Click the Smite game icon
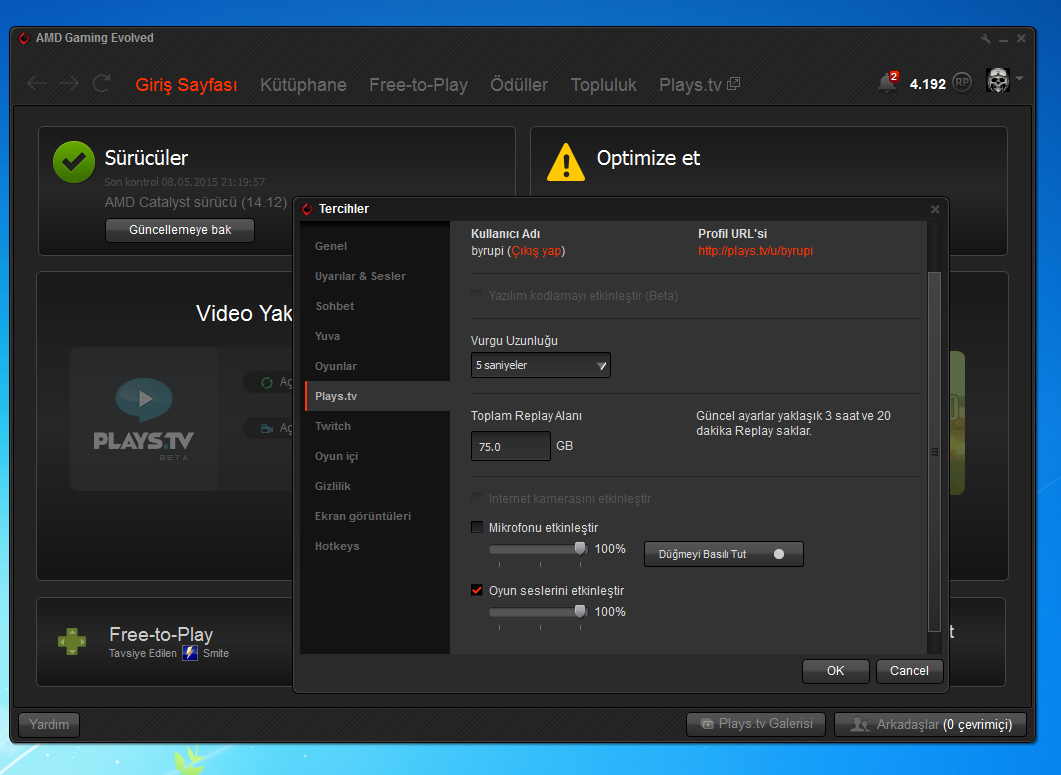The height and width of the screenshot is (775, 1061). click(190, 652)
